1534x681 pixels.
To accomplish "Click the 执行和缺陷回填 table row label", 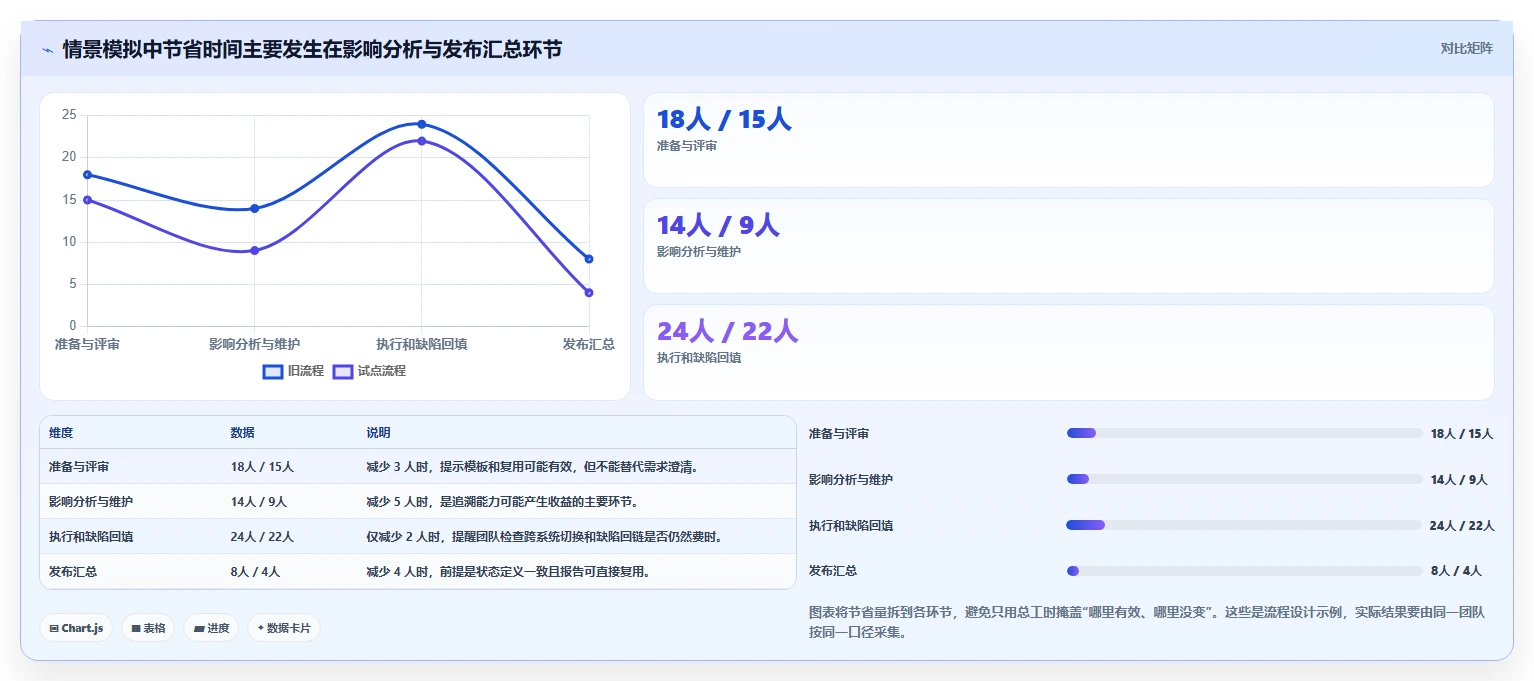I will tap(91, 537).
